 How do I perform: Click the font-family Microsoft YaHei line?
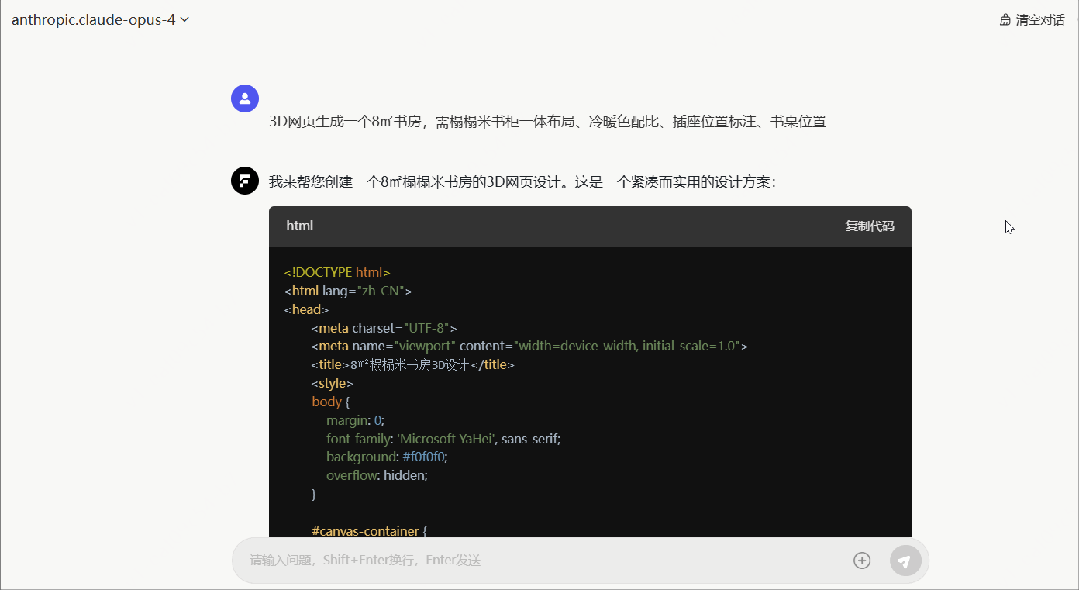pos(443,439)
